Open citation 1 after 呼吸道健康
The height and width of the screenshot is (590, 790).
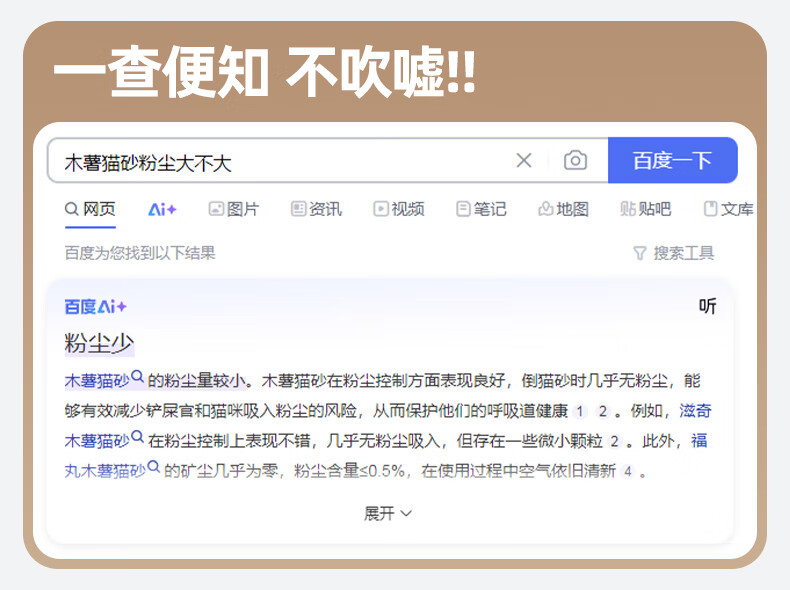click(580, 412)
